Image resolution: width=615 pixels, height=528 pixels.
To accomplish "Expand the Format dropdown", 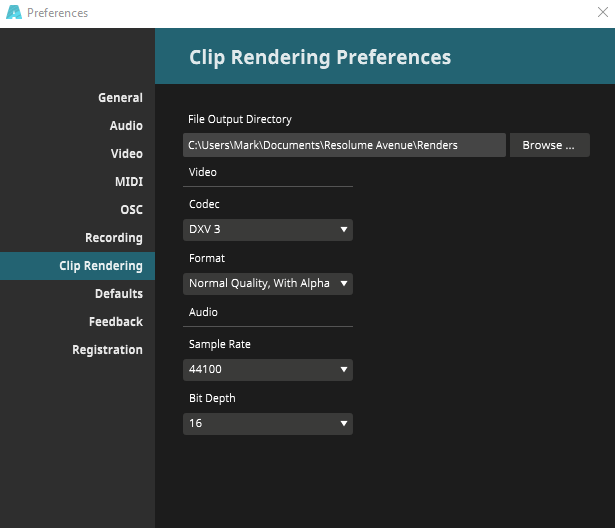I will coord(268,284).
